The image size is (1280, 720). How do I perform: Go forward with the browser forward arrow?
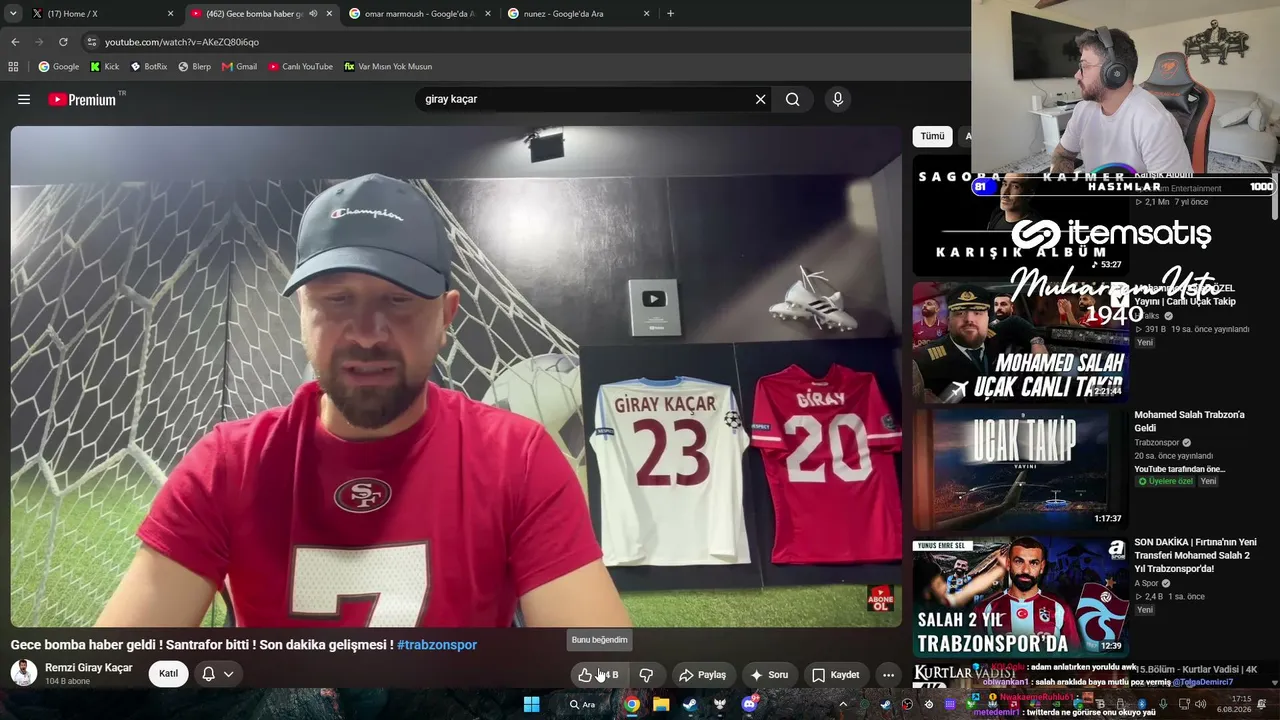click(x=39, y=42)
